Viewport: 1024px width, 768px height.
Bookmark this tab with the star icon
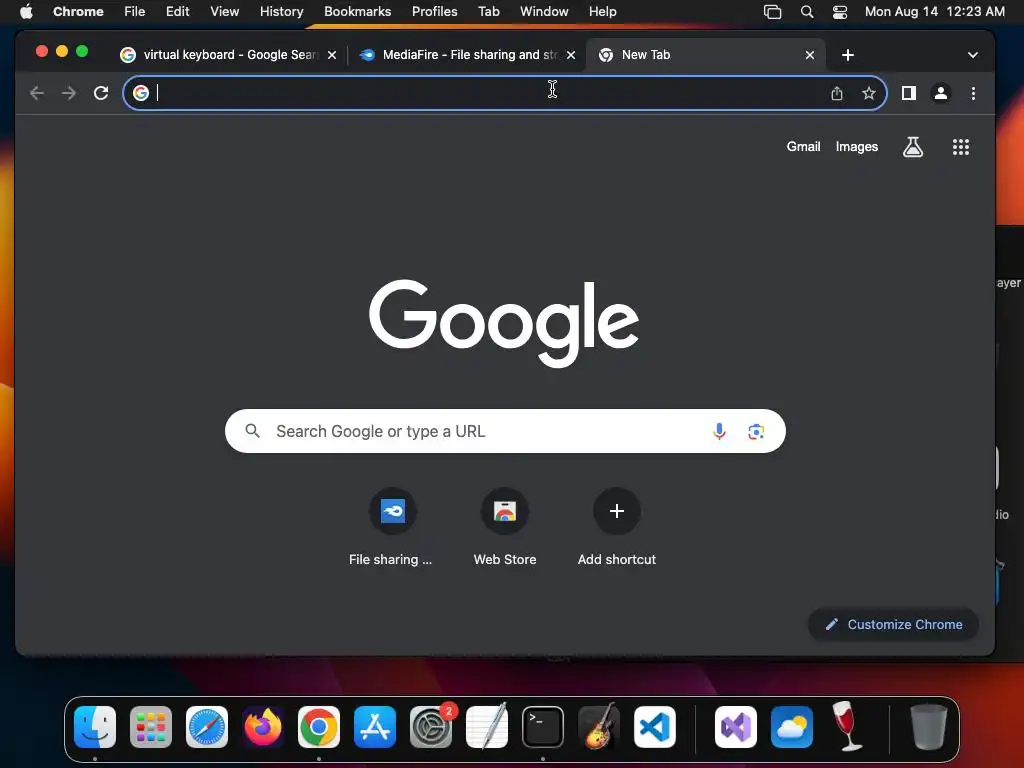(869, 93)
